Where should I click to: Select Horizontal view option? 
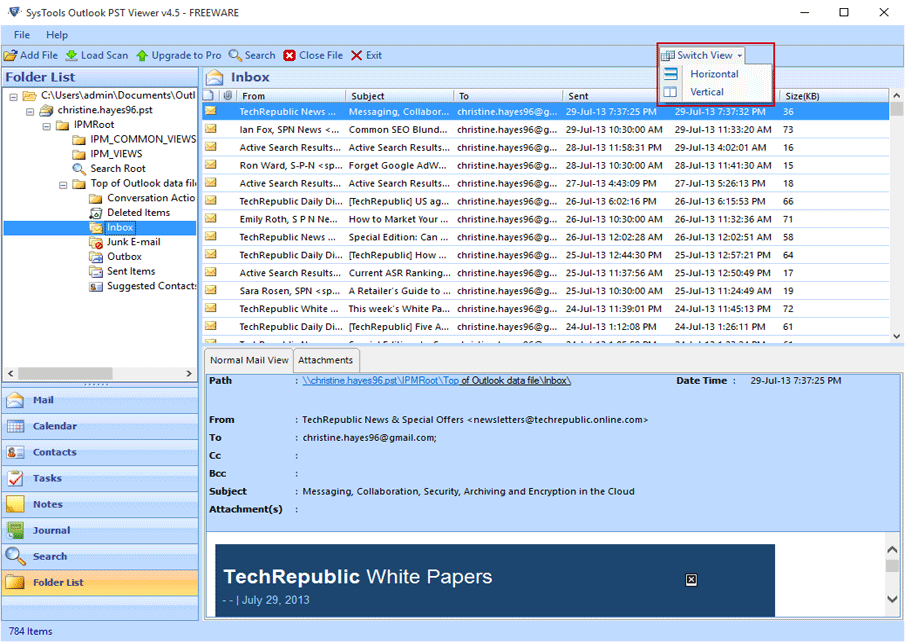[714, 74]
